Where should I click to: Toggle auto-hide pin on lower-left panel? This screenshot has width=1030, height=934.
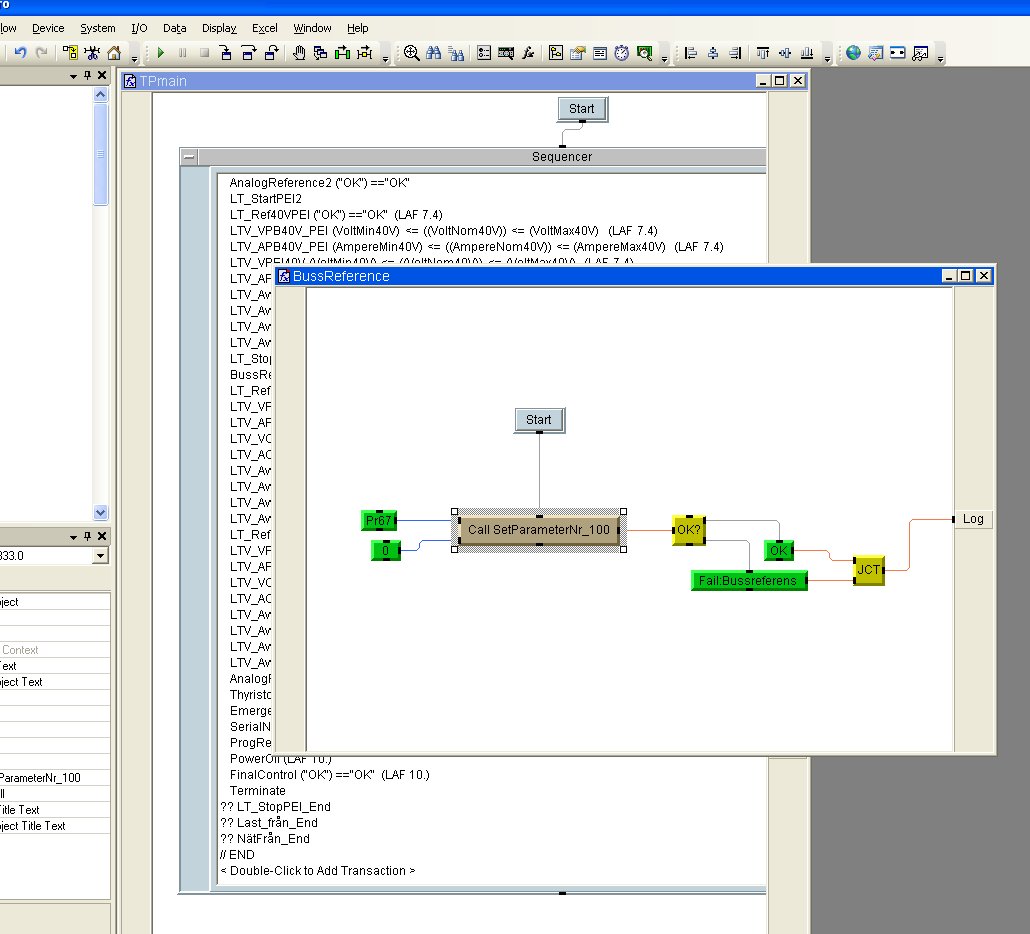pos(87,535)
